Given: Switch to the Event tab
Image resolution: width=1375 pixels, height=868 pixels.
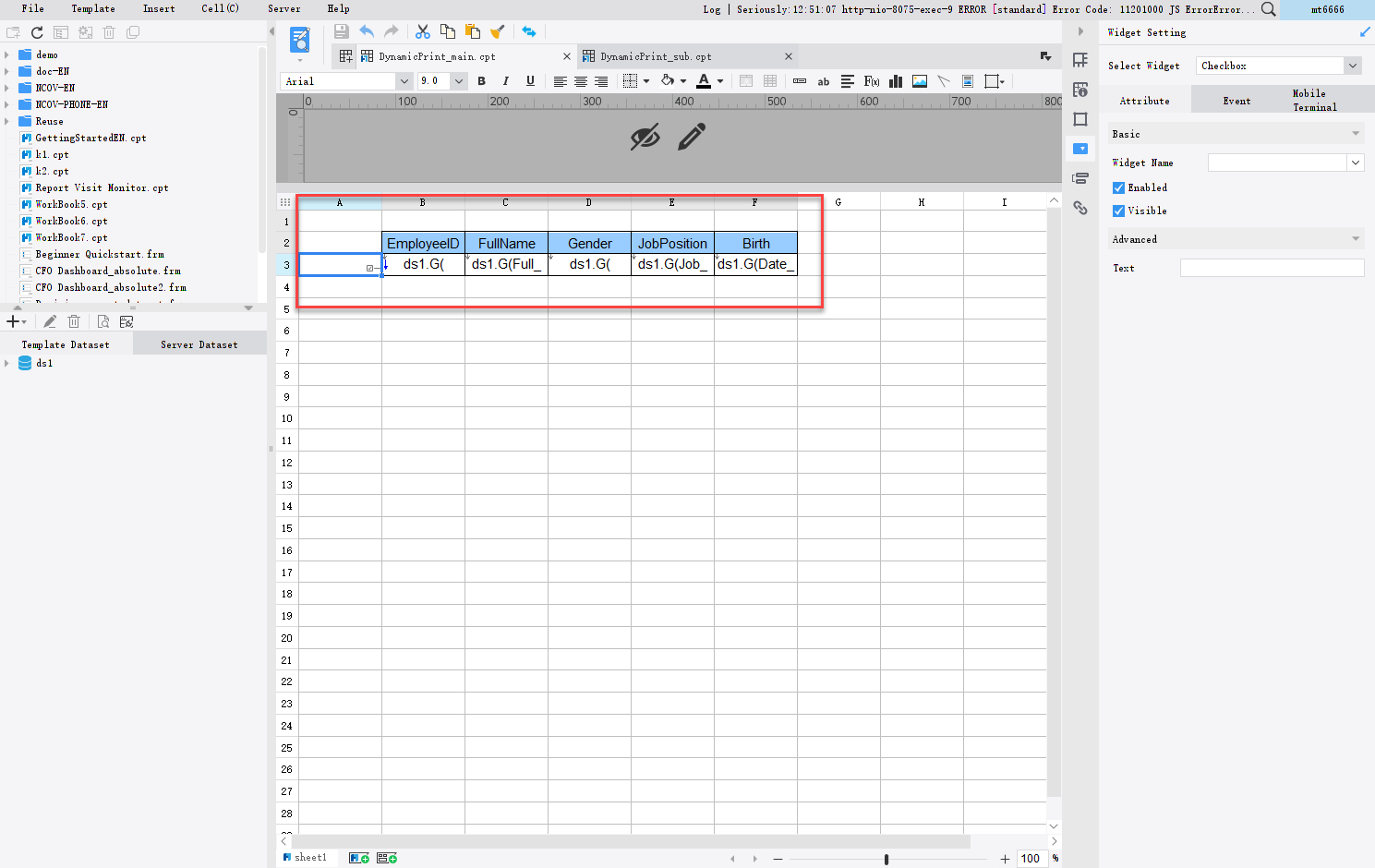Looking at the screenshot, I should point(1236,101).
